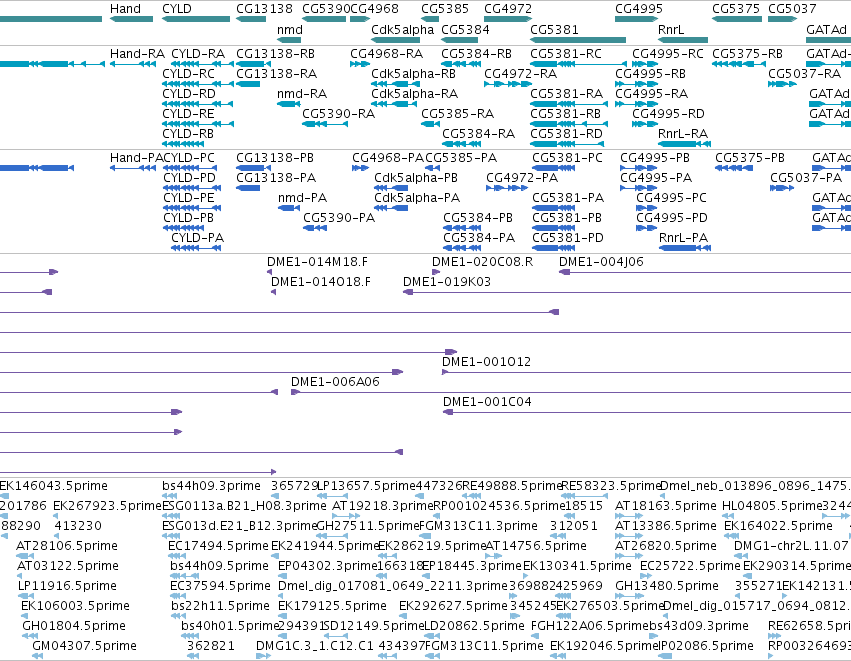Select the CG5037-RA transcript label
851x661 pixels.
[x=804, y=74]
